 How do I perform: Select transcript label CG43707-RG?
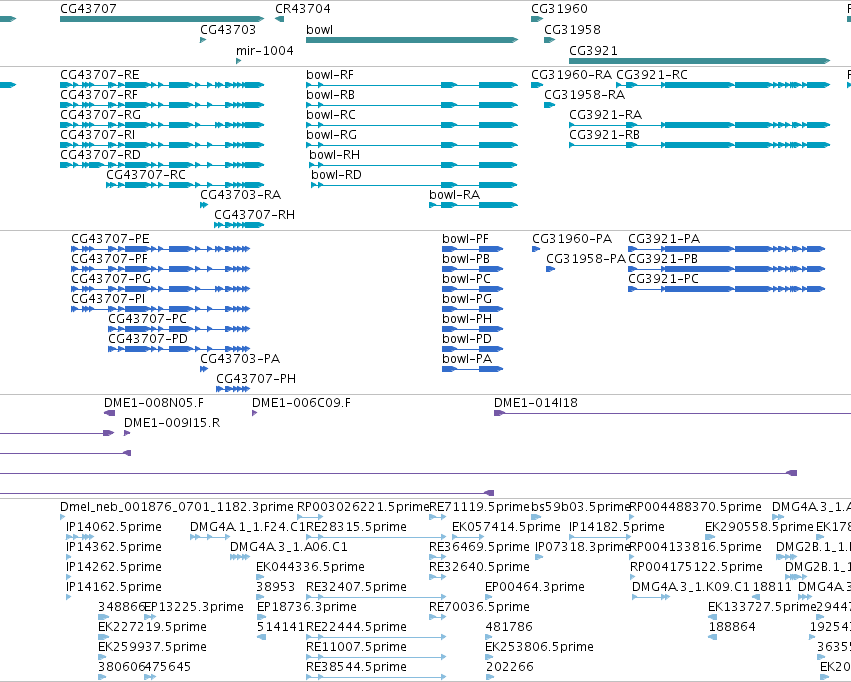(100, 115)
